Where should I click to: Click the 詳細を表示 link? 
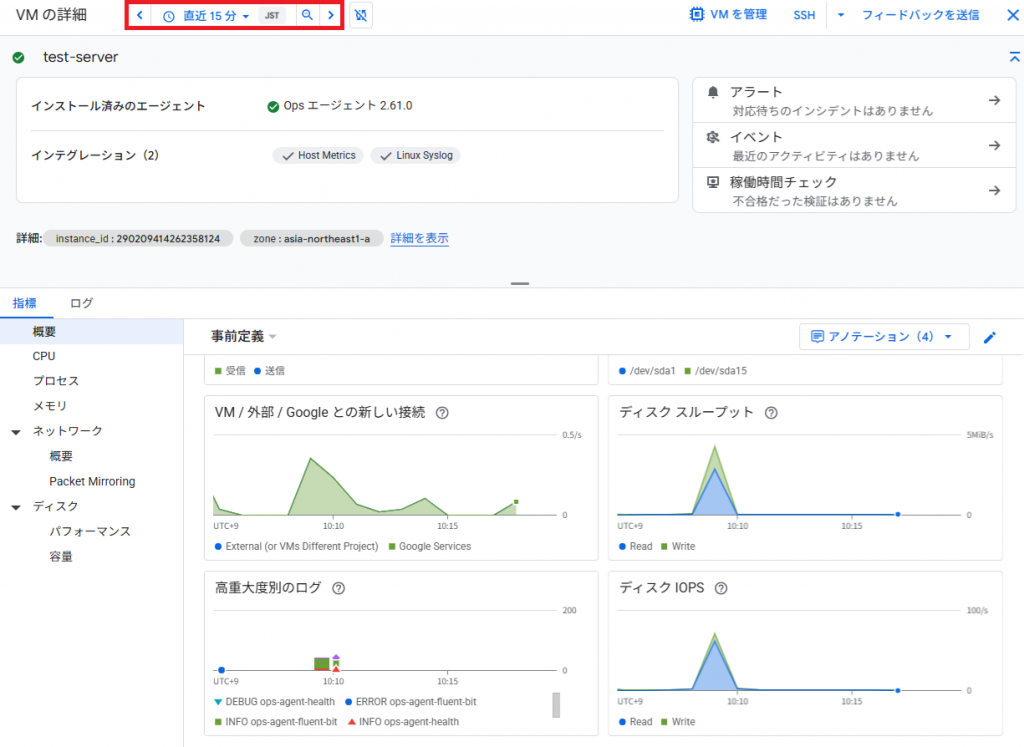(419, 238)
